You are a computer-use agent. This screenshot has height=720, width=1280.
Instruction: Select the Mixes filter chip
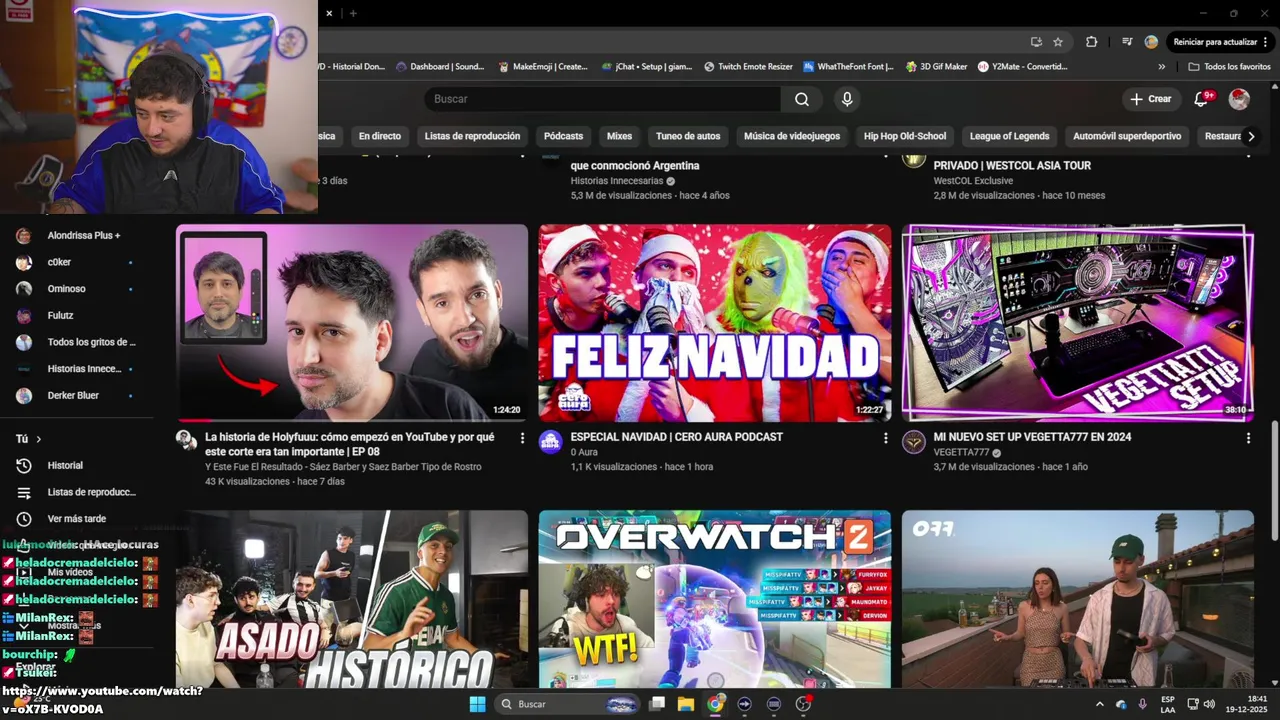click(x=619, y=136)
